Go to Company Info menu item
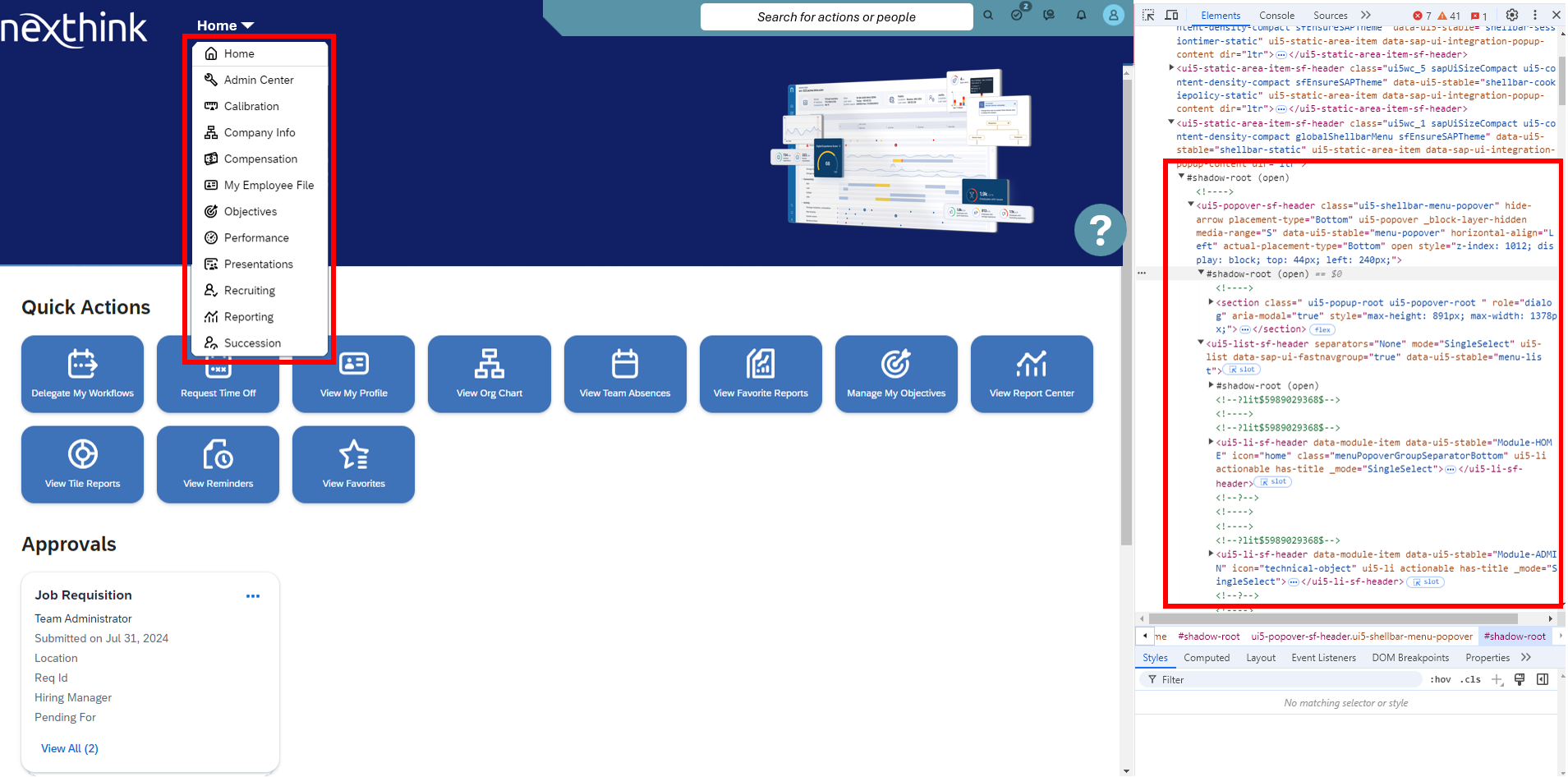 pyautogui.click(x=260, y=132)
